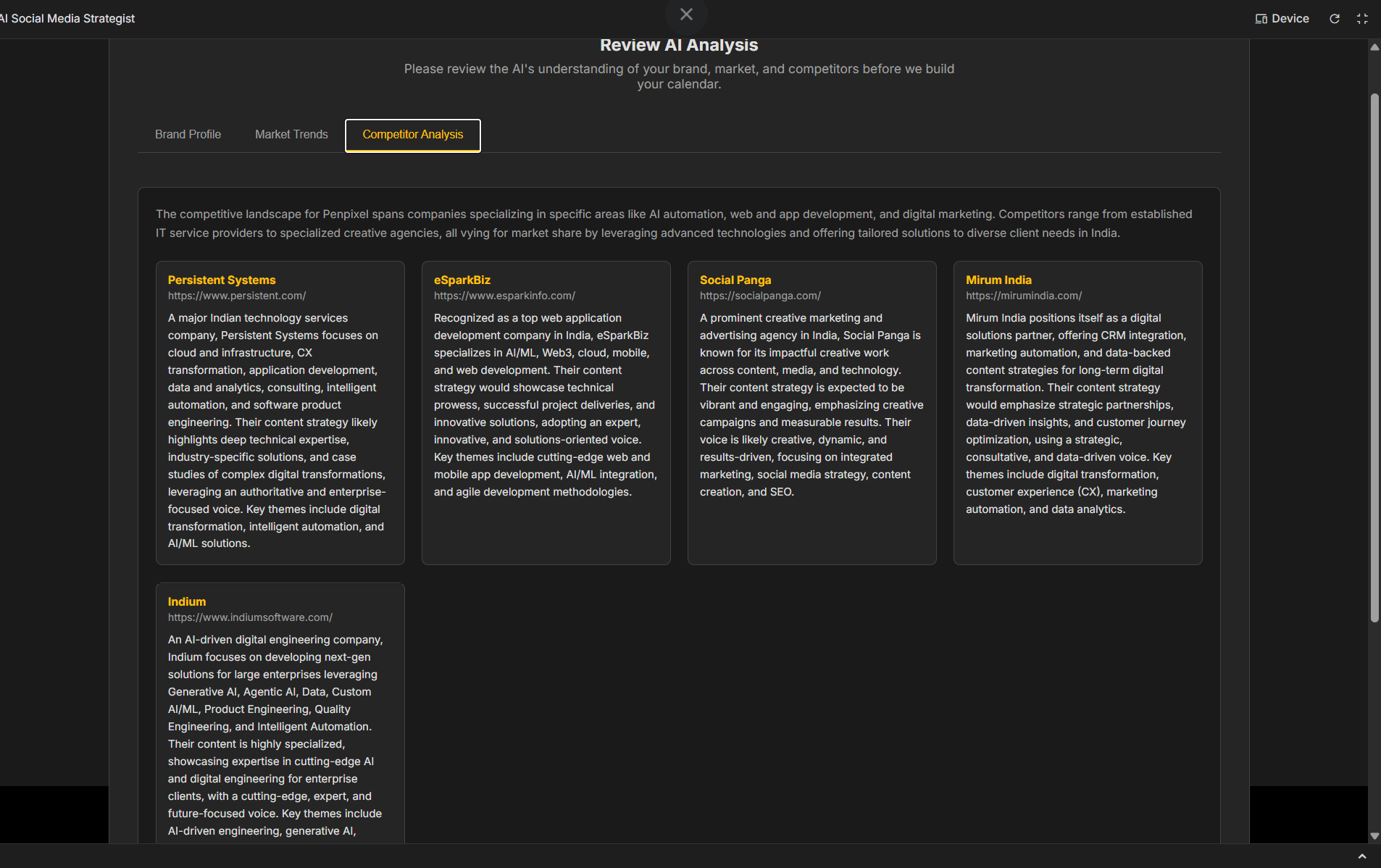Click the scrollbar up arrow

tap(1374, 47)
